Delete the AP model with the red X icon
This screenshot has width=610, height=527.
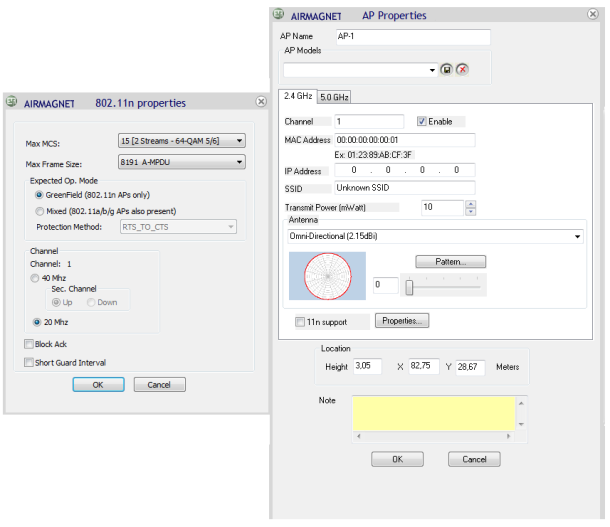462,70
